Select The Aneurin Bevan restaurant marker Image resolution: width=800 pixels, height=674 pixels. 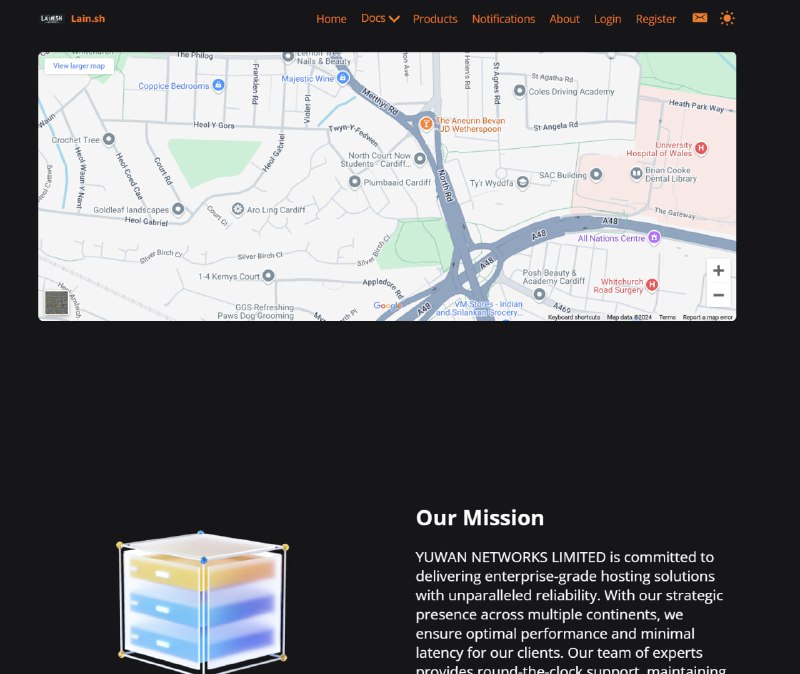click(426, 123)
